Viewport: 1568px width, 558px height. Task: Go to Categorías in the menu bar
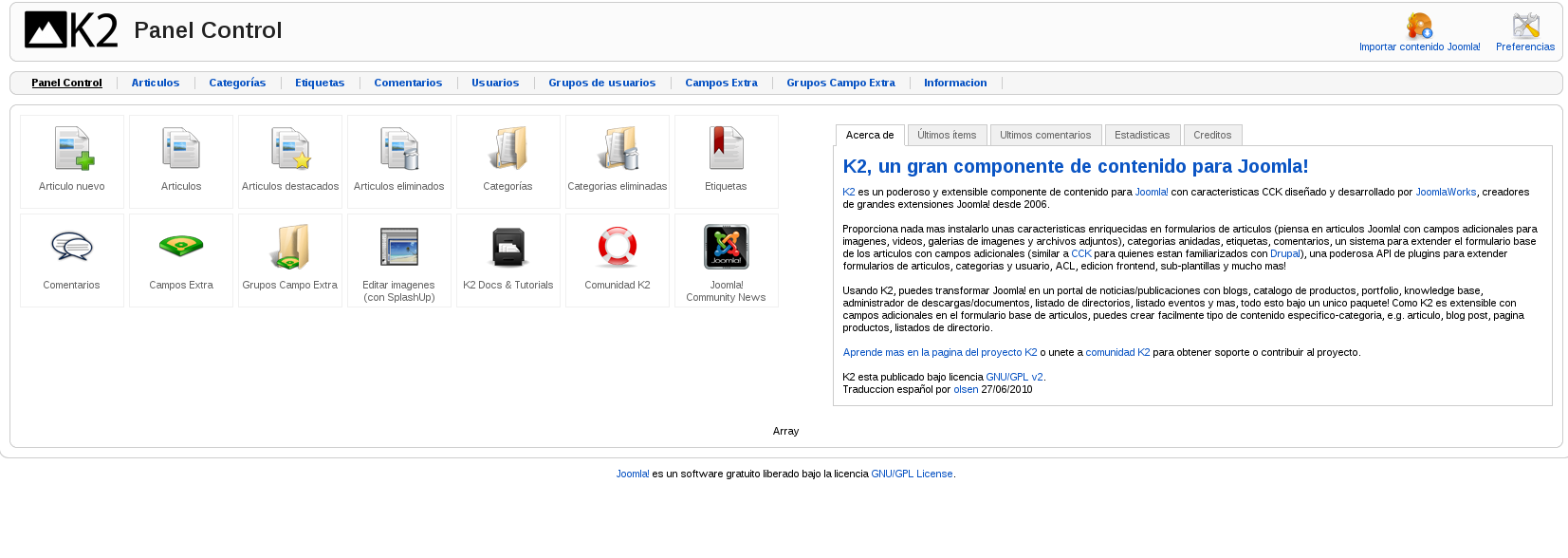(x=237, y=84)
